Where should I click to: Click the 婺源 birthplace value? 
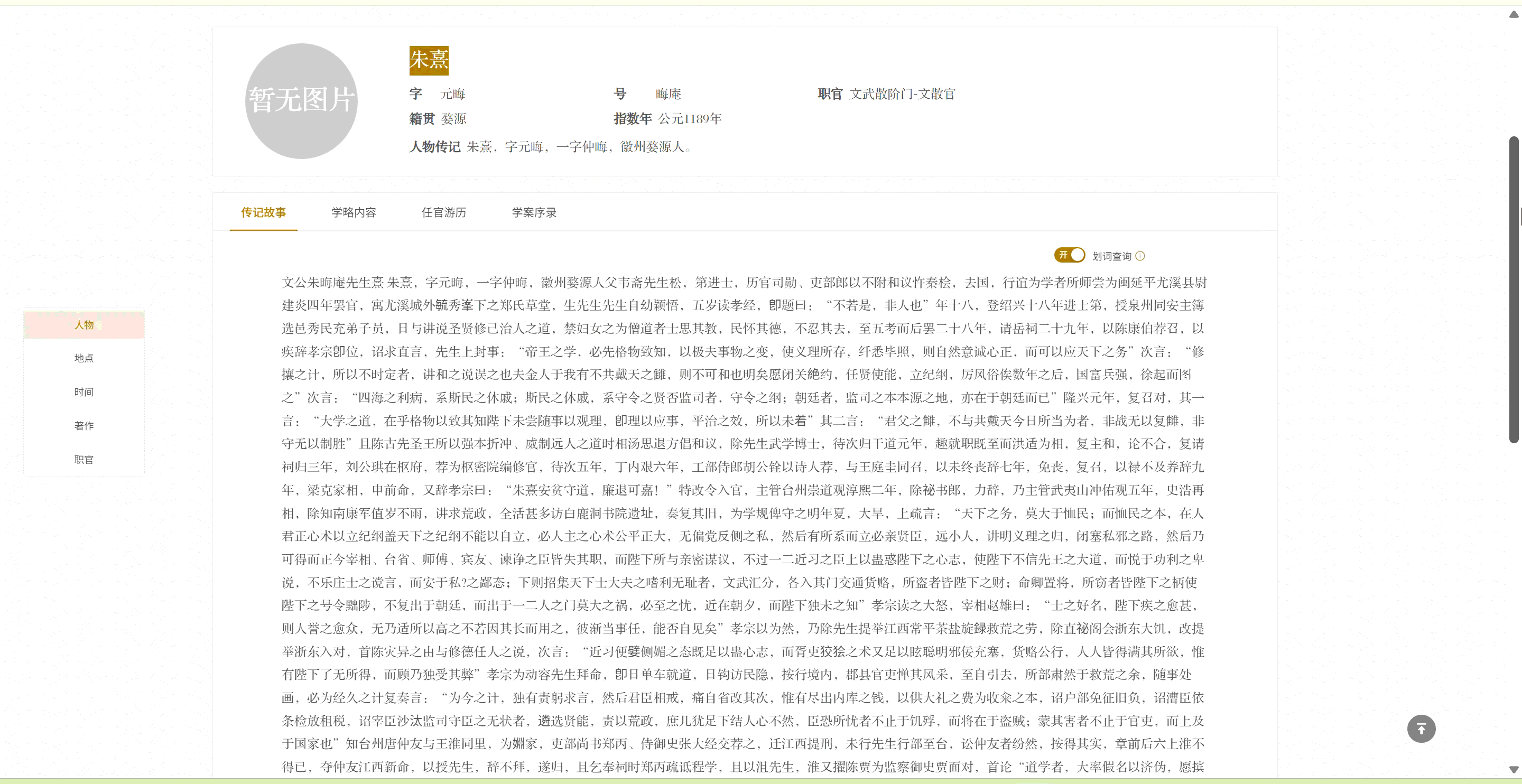pos(454,119)
